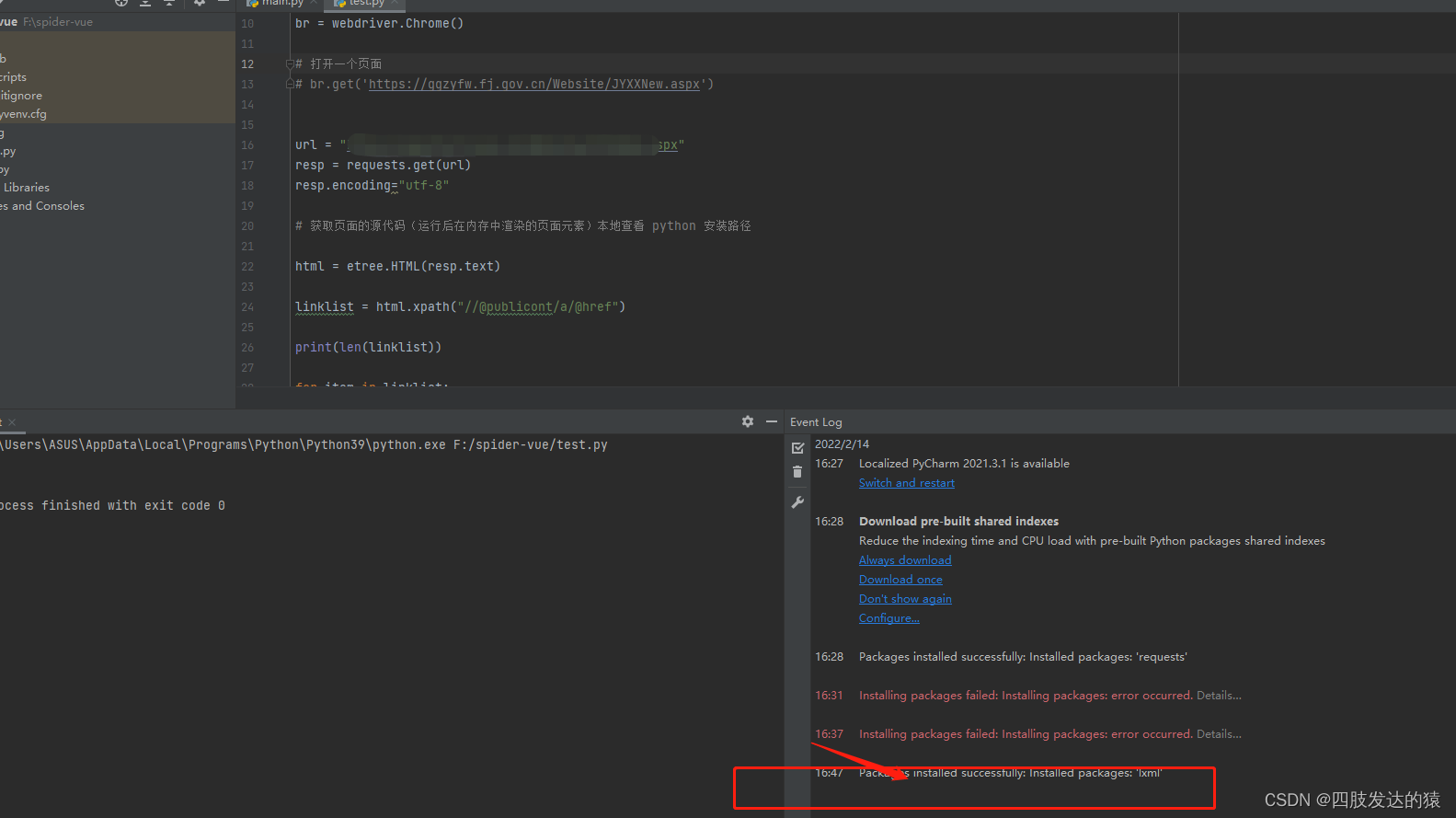This screenshot has height=818, width=1456.
Task: Select the 'cripts' folder in project tree
Action: [14, 77]
